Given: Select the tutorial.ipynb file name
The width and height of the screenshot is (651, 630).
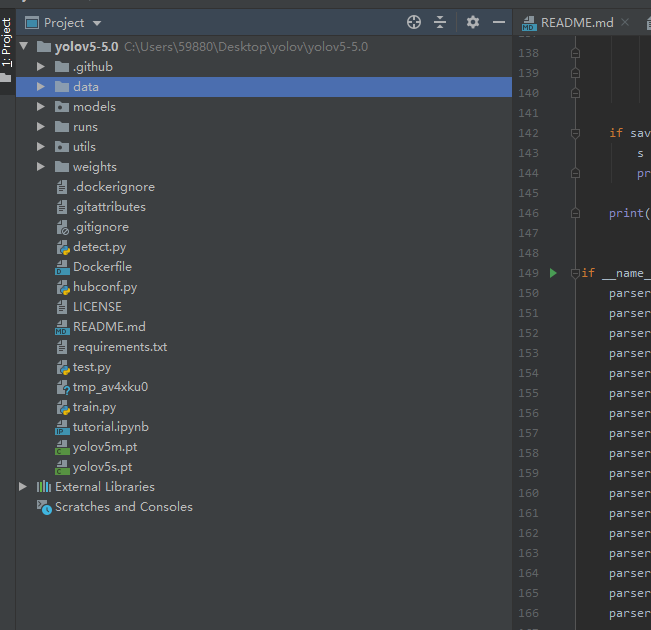Looking at the screenshot, I should coord(111,427).
